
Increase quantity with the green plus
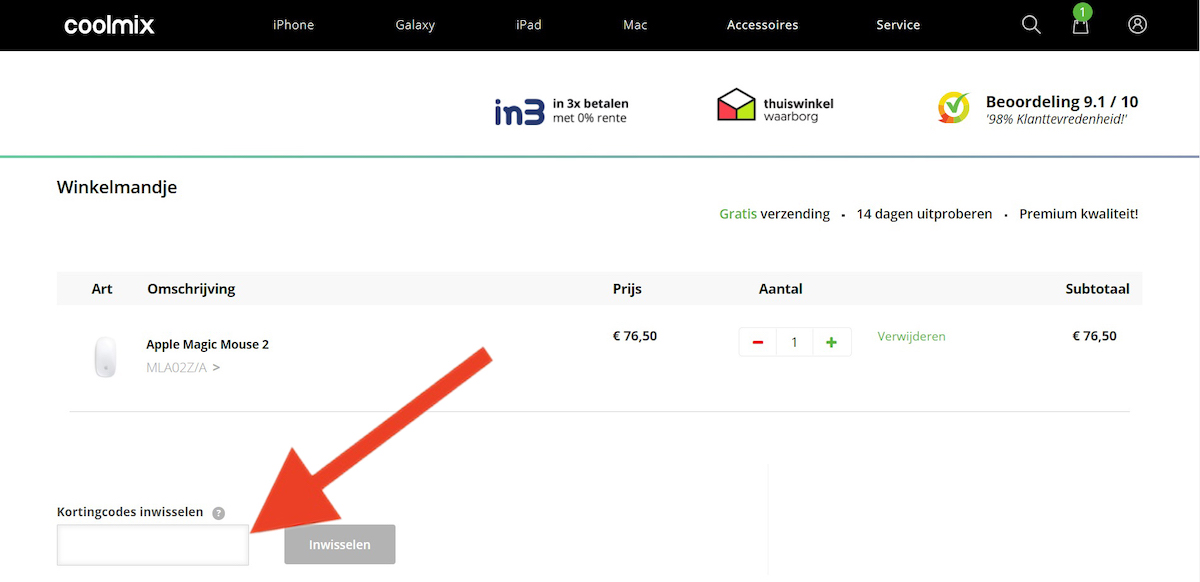tap(831, 342)
